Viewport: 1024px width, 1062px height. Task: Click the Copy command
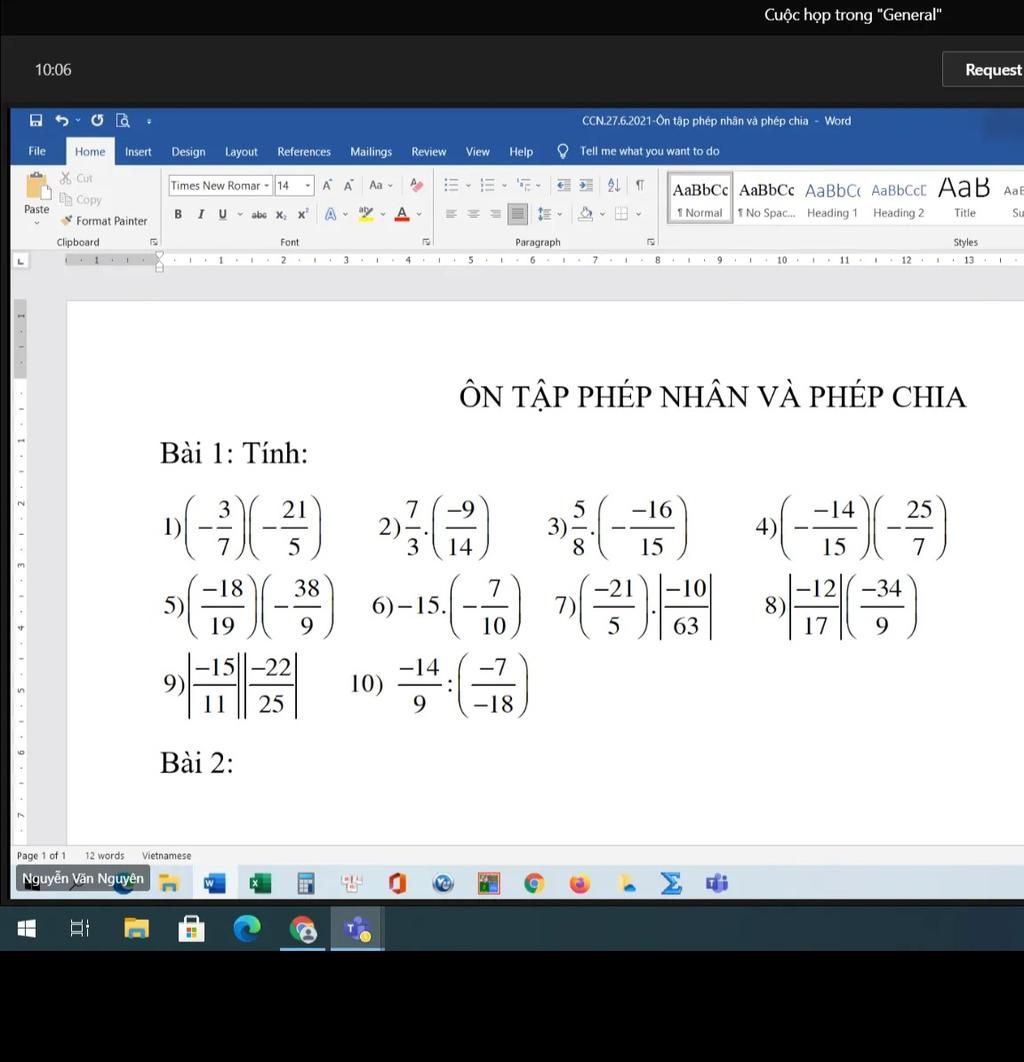[81, 199]
